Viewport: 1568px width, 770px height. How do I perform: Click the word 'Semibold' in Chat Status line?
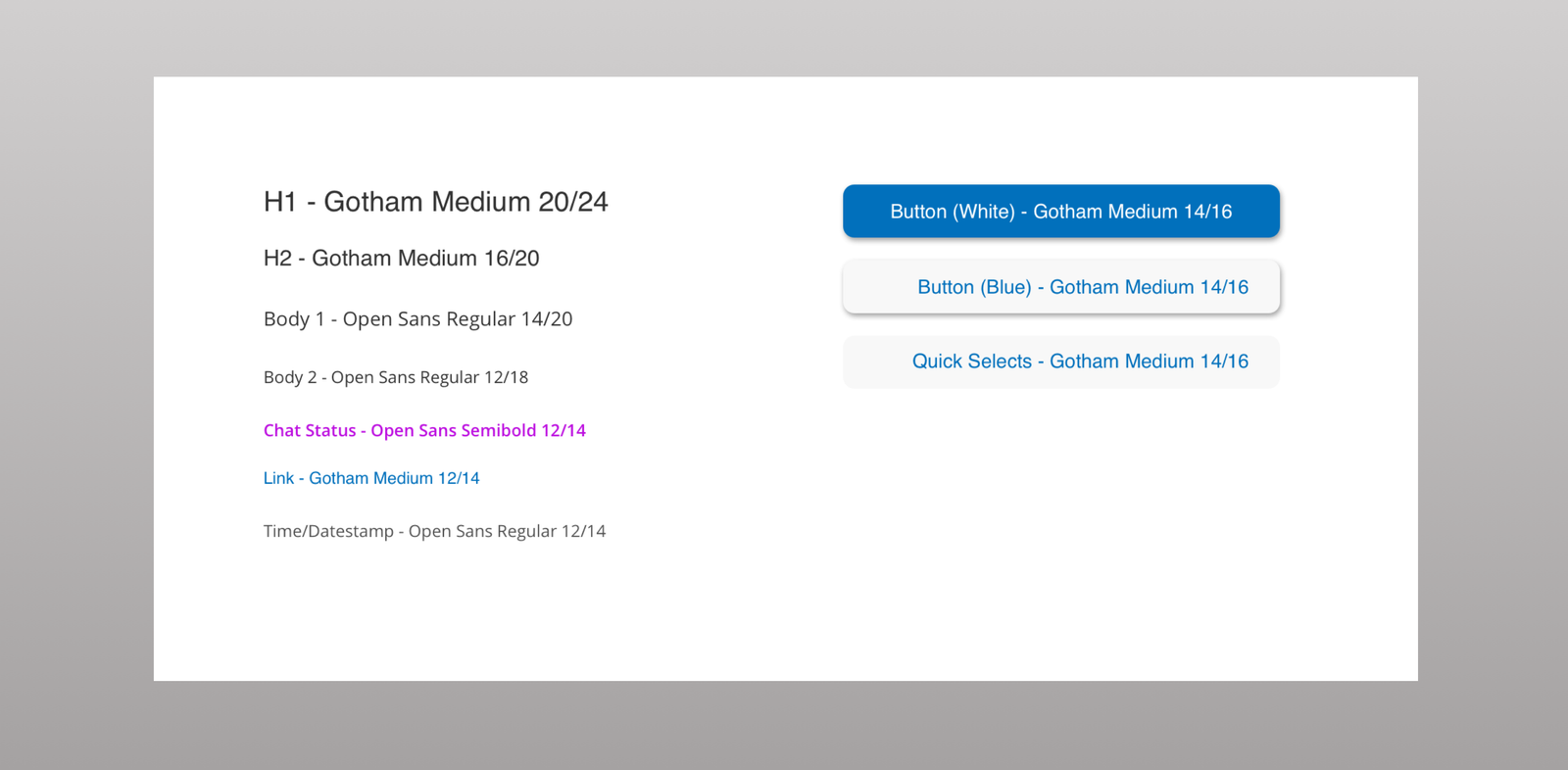point(498,430)
